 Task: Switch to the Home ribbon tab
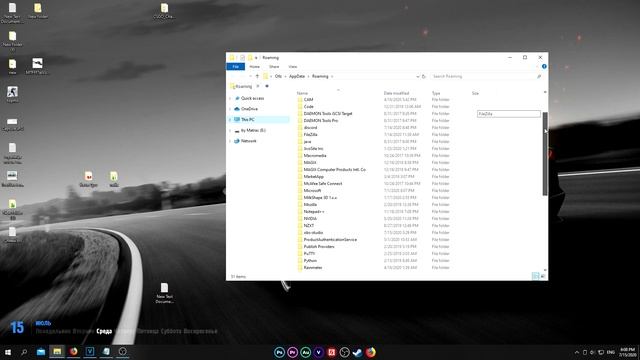[254, 67]
